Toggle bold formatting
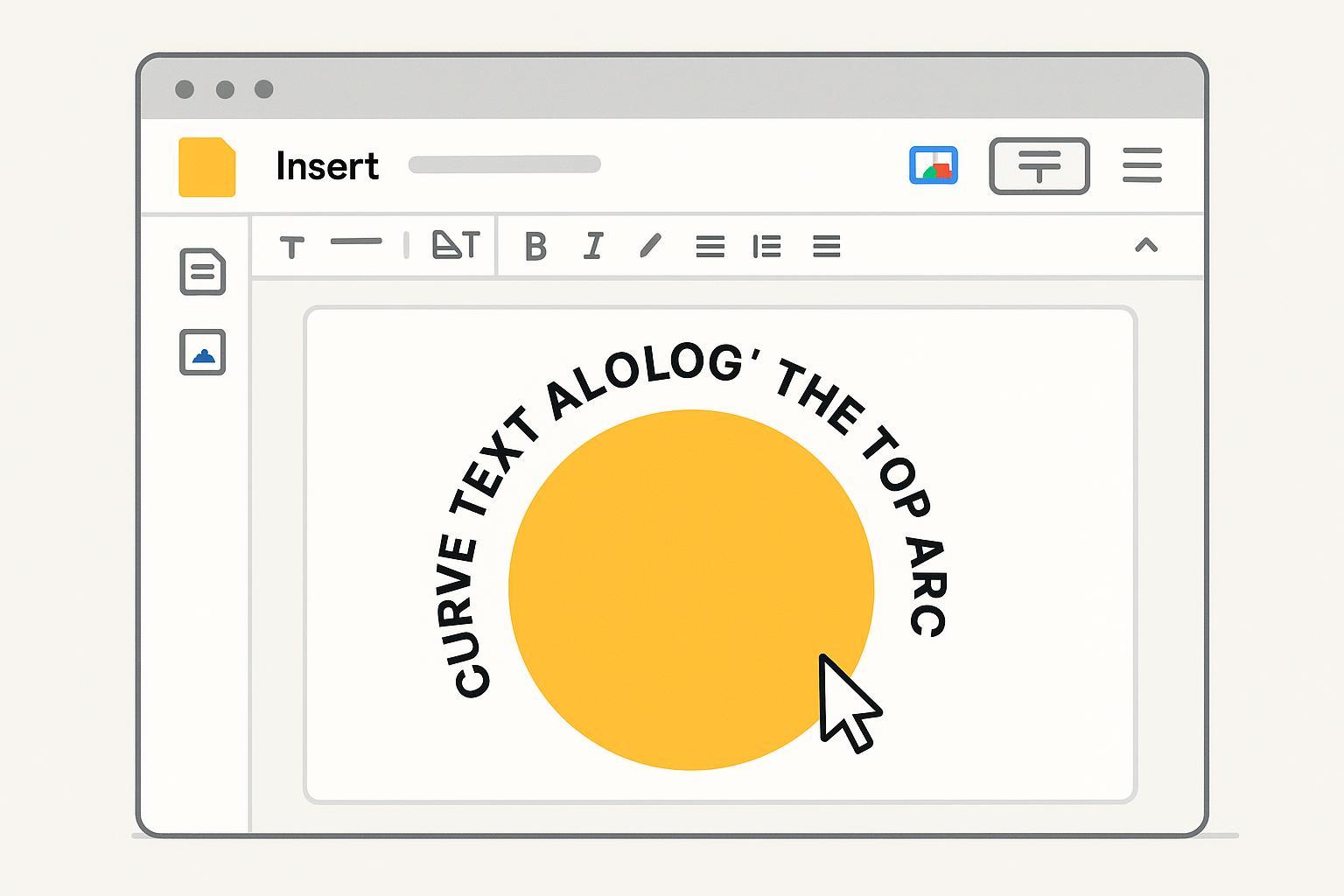1344x896 pixels. pyautogui.click(x=535, y=247)
